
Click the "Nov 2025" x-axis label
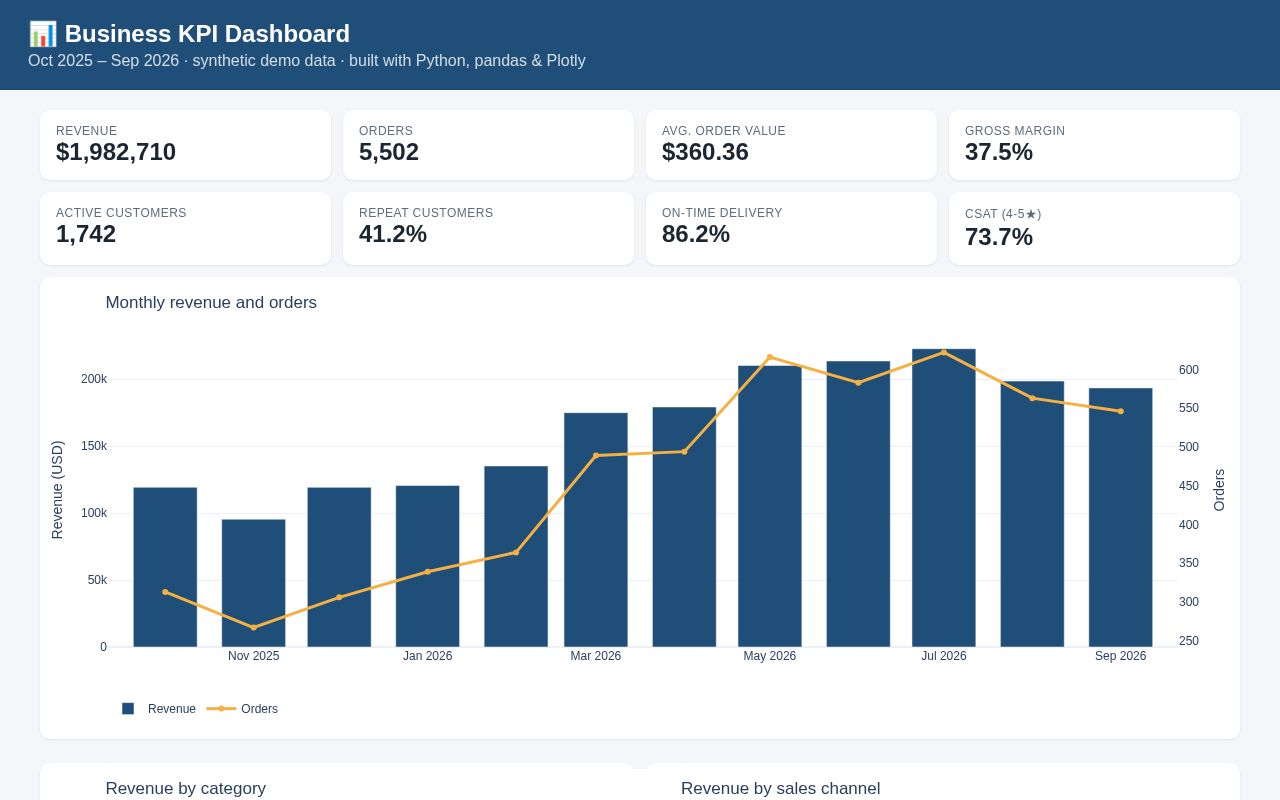coord(254,656)
